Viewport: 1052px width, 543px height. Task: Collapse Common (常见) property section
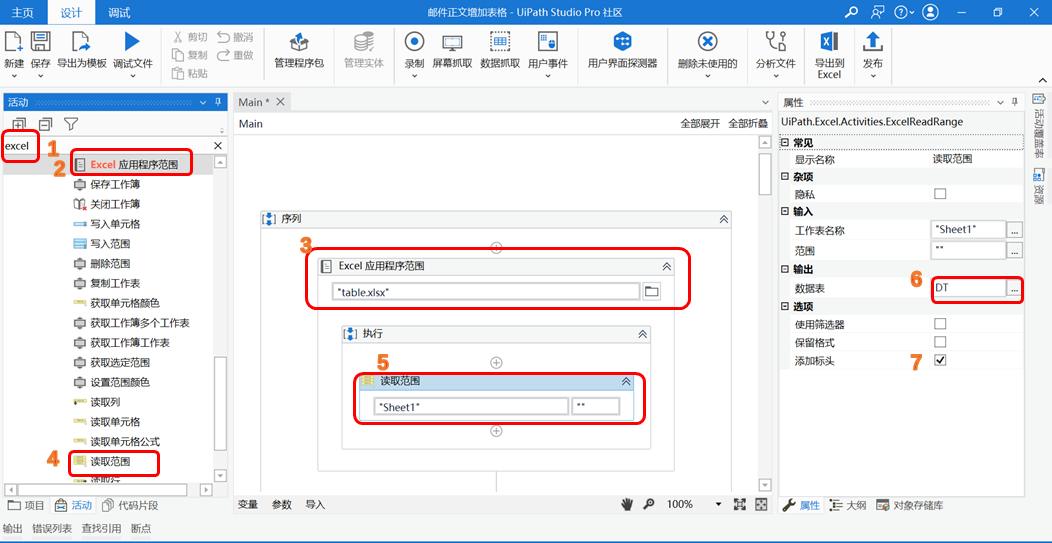point(786,143)
